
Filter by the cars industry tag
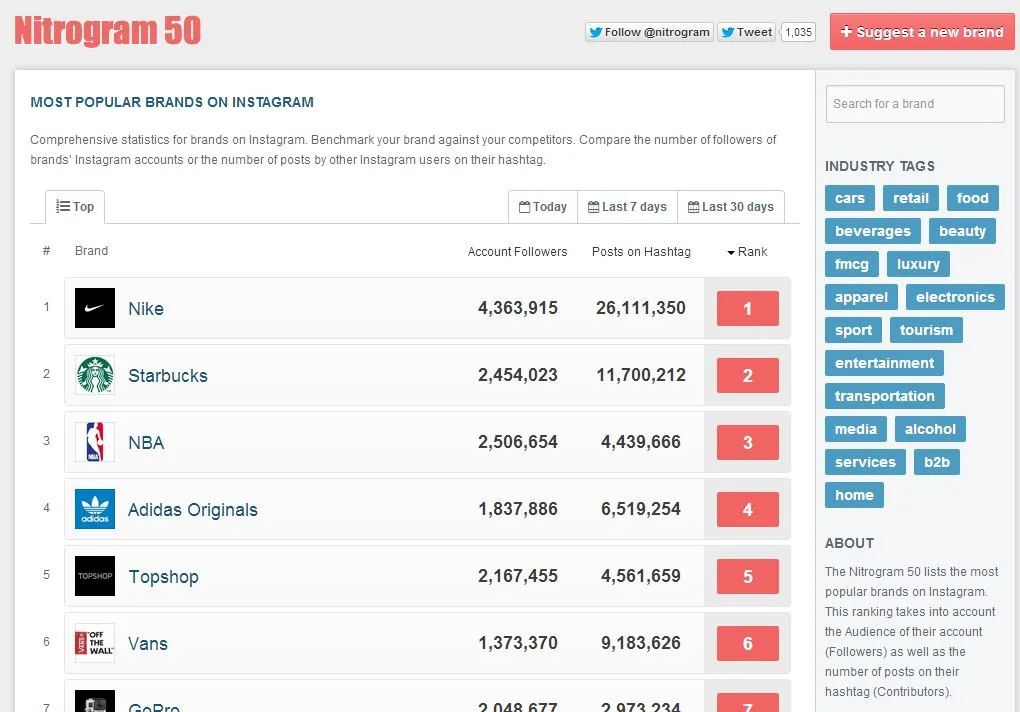coord(850,198)
